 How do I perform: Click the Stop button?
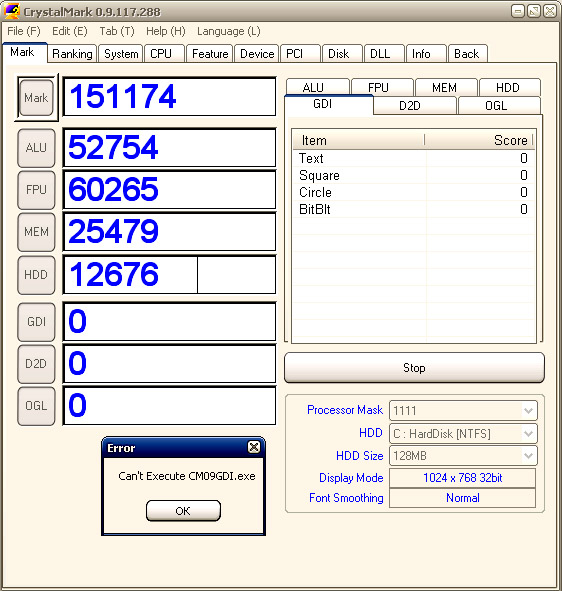tap(414, 367)
